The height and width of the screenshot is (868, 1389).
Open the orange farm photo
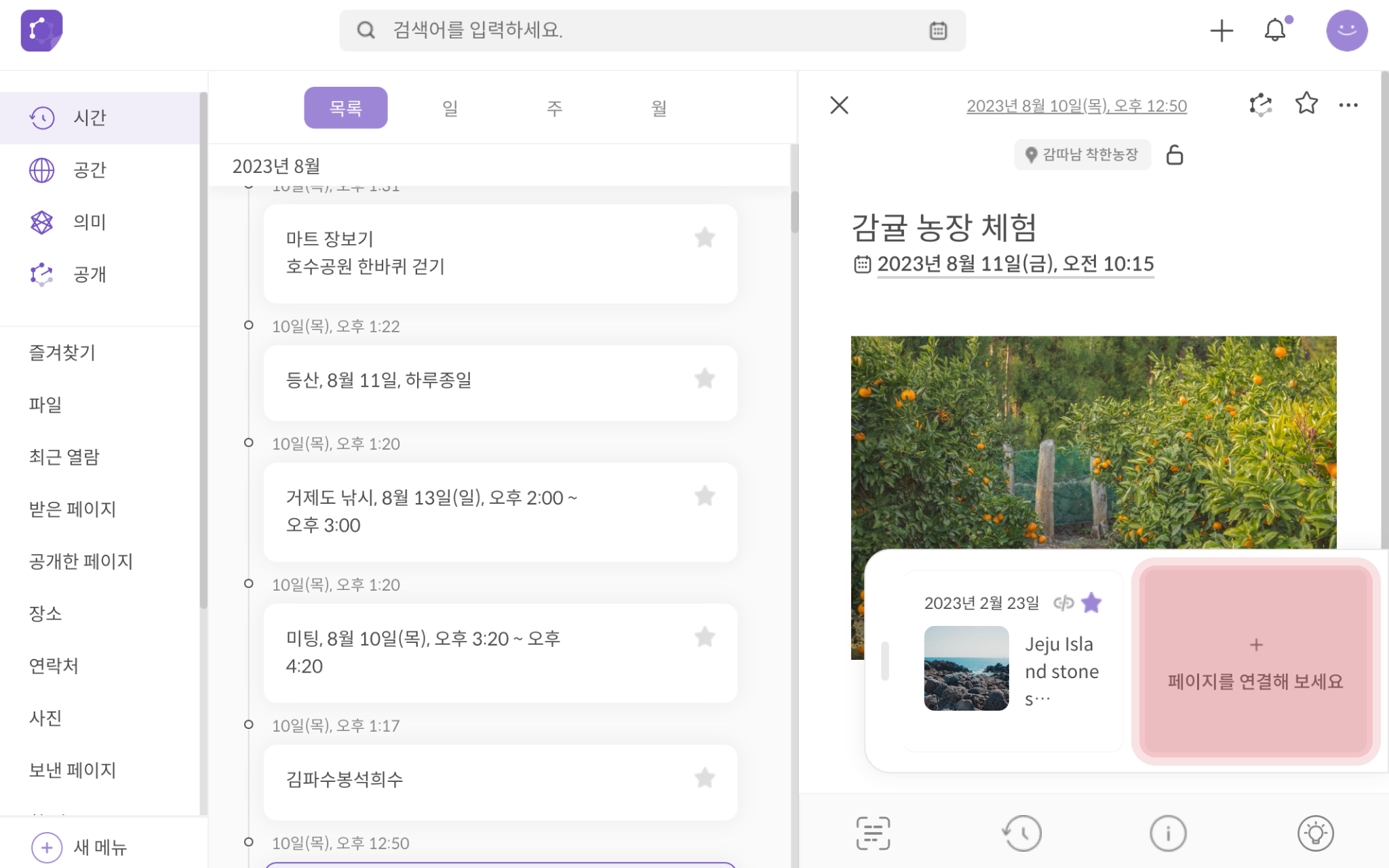point(1093,442)
